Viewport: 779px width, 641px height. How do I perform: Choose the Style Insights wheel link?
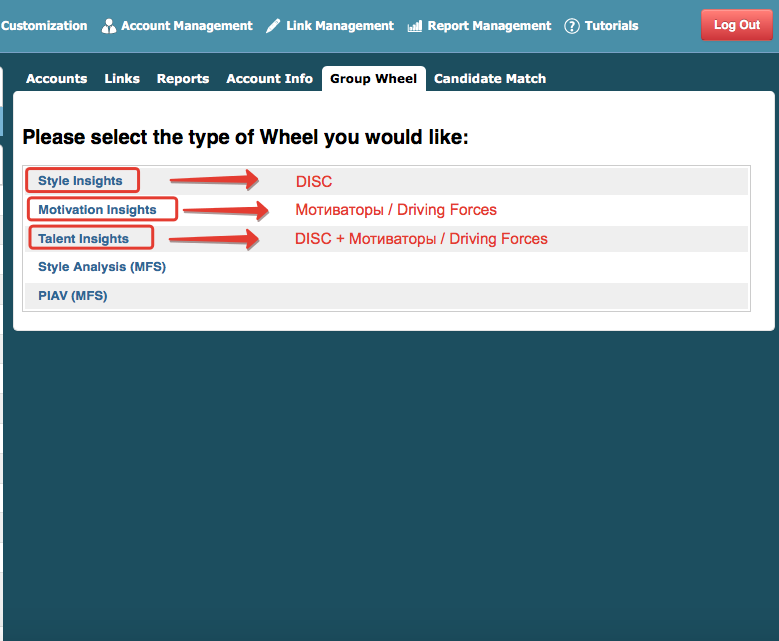tap(80, 181)
